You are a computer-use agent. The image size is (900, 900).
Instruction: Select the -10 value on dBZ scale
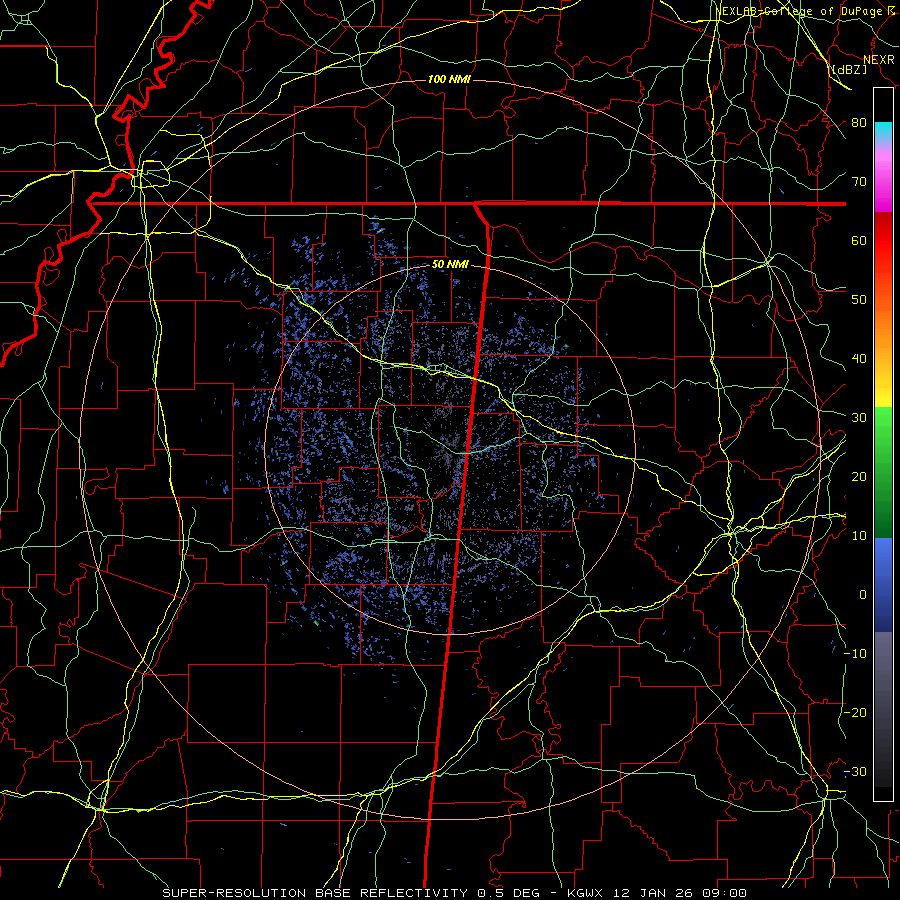click(855, 653)
